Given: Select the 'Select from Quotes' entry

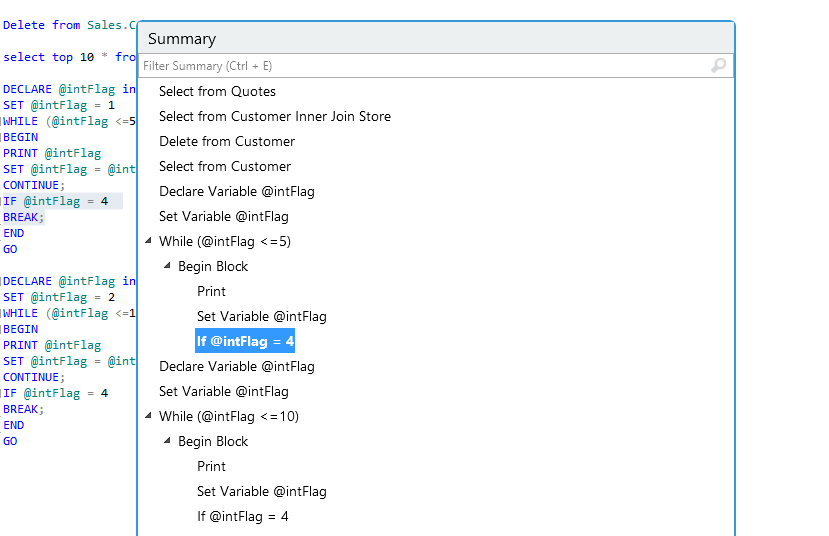Looking at the screenshot, I should 217,91.
